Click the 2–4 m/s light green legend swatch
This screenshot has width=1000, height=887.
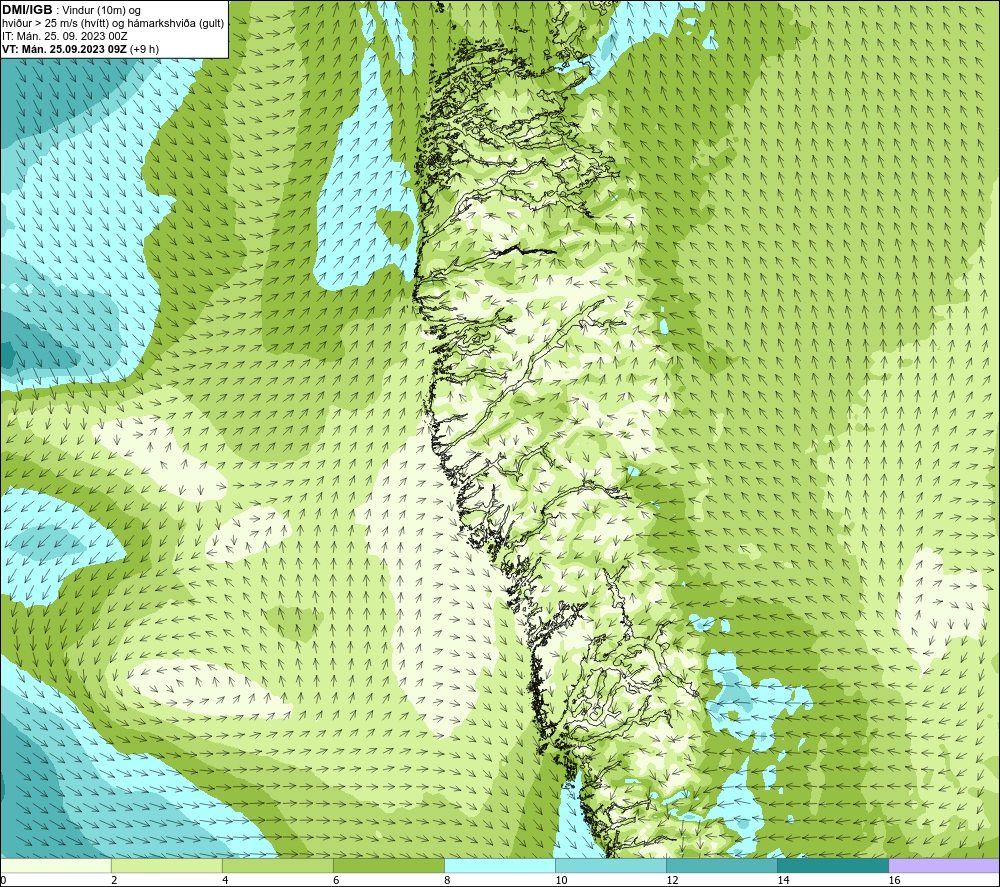pyautogui.click(x=166, y=865)
